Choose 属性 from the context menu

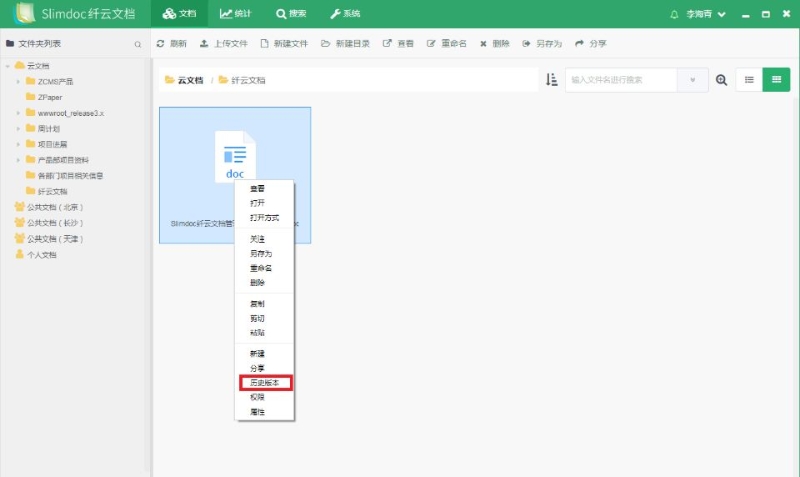point(258,412)
